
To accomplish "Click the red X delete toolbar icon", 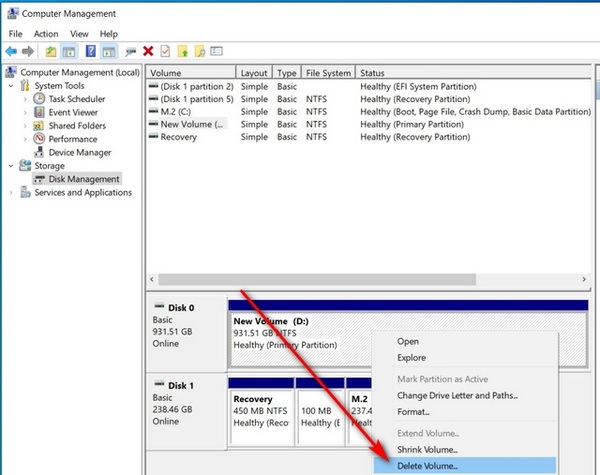I will pos(148,51).
